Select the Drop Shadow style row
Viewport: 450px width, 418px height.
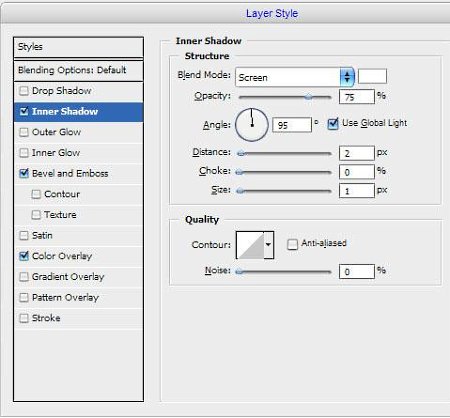pos(79,91)
